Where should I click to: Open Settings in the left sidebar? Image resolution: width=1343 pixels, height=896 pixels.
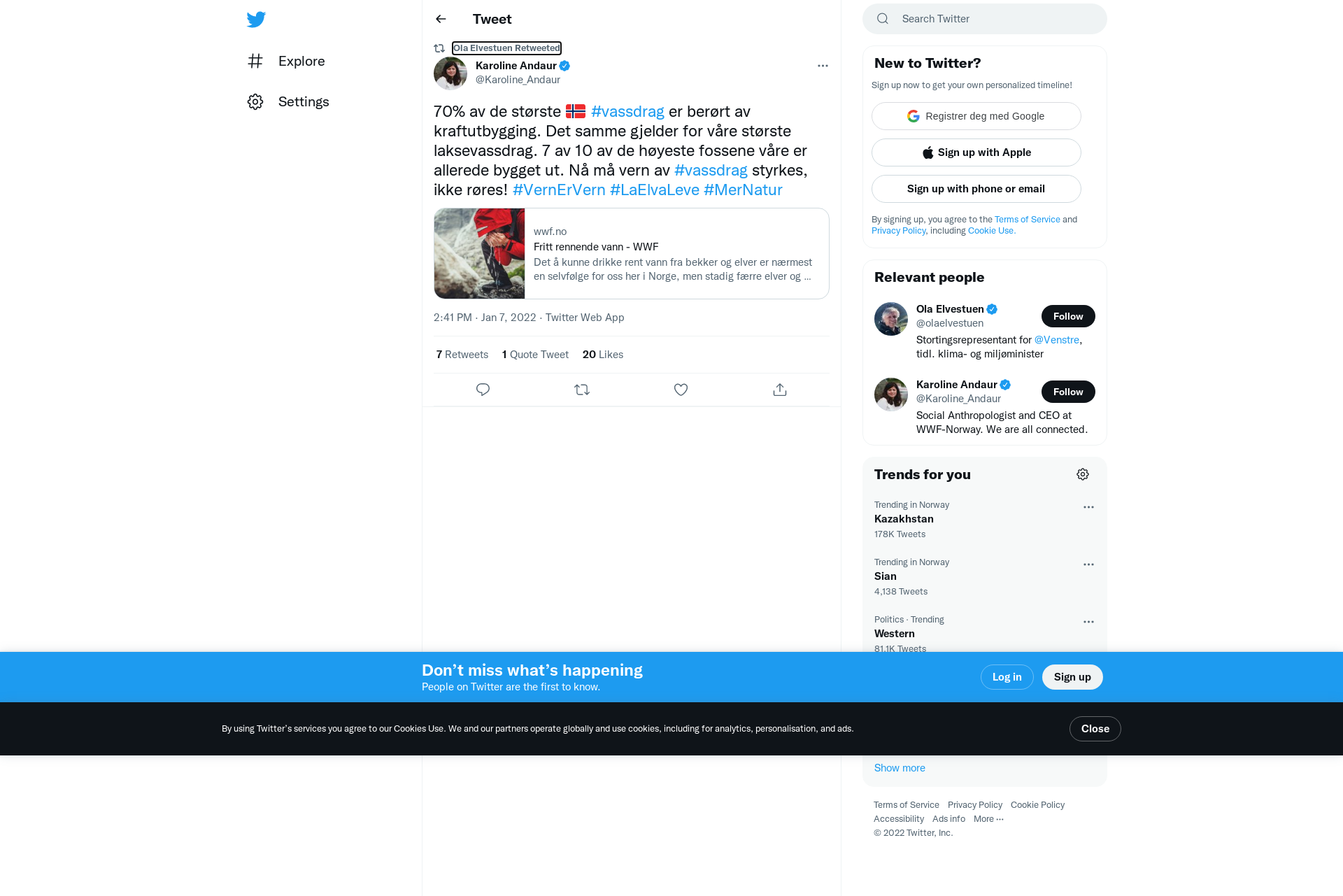(x=288, y=101)
